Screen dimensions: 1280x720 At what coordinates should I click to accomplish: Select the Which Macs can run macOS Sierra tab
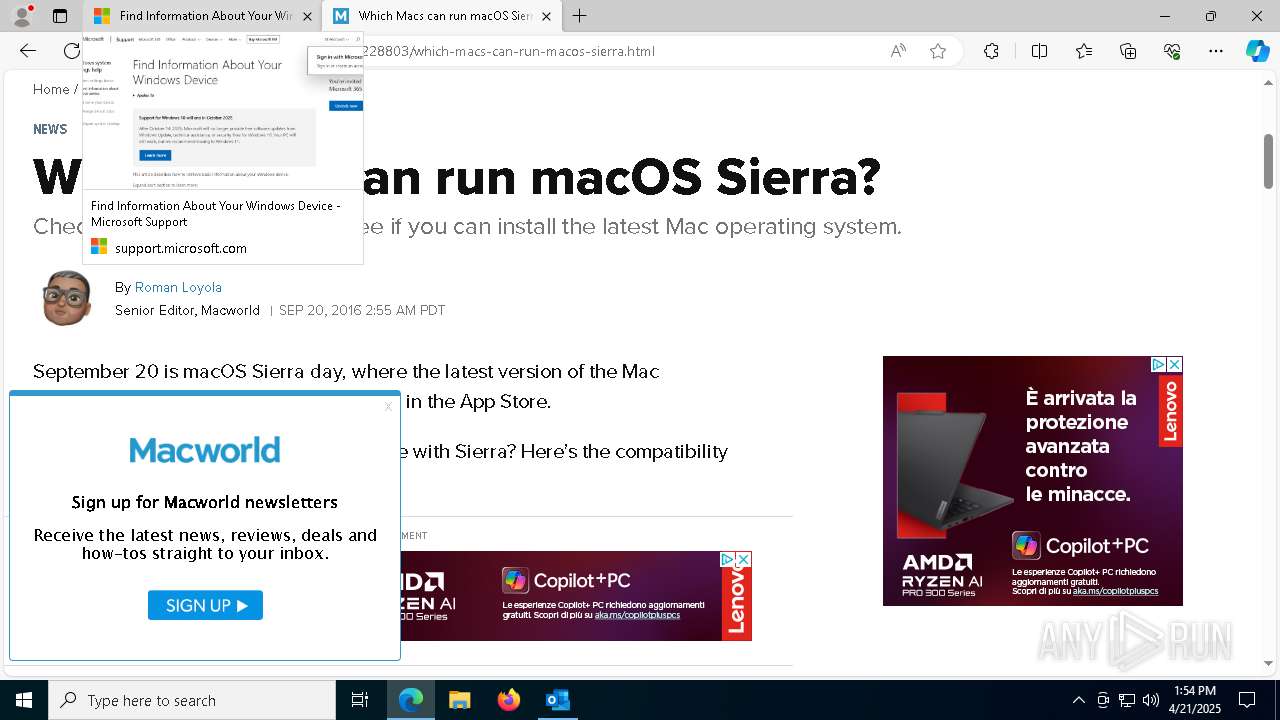point(441,16)
